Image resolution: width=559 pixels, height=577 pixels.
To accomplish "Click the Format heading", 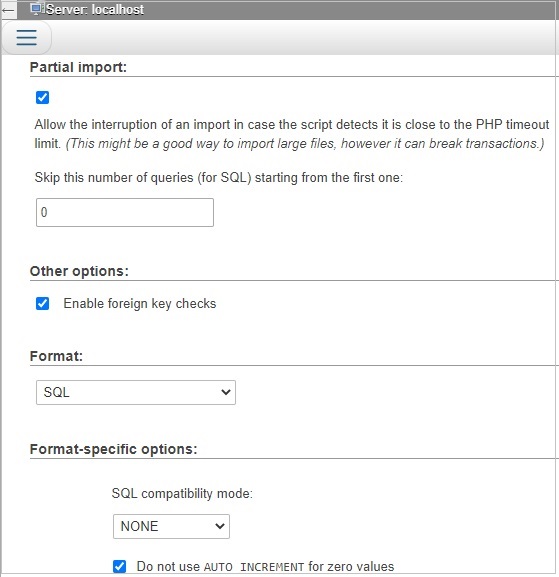I will pyautogui.click(x=56, y=356).
